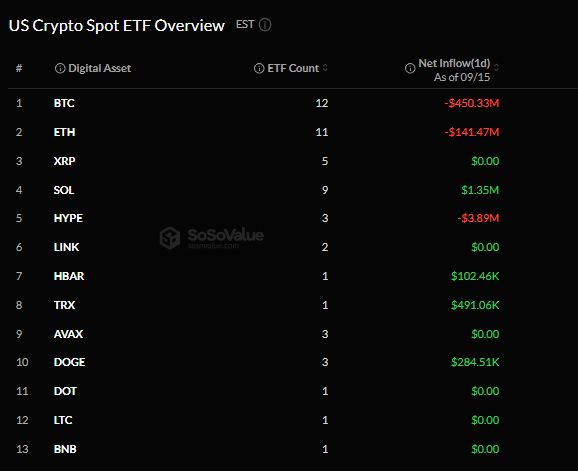The image size is (578, 471).
Task: Click the Digital Asset column header
Action: (100, 68)
